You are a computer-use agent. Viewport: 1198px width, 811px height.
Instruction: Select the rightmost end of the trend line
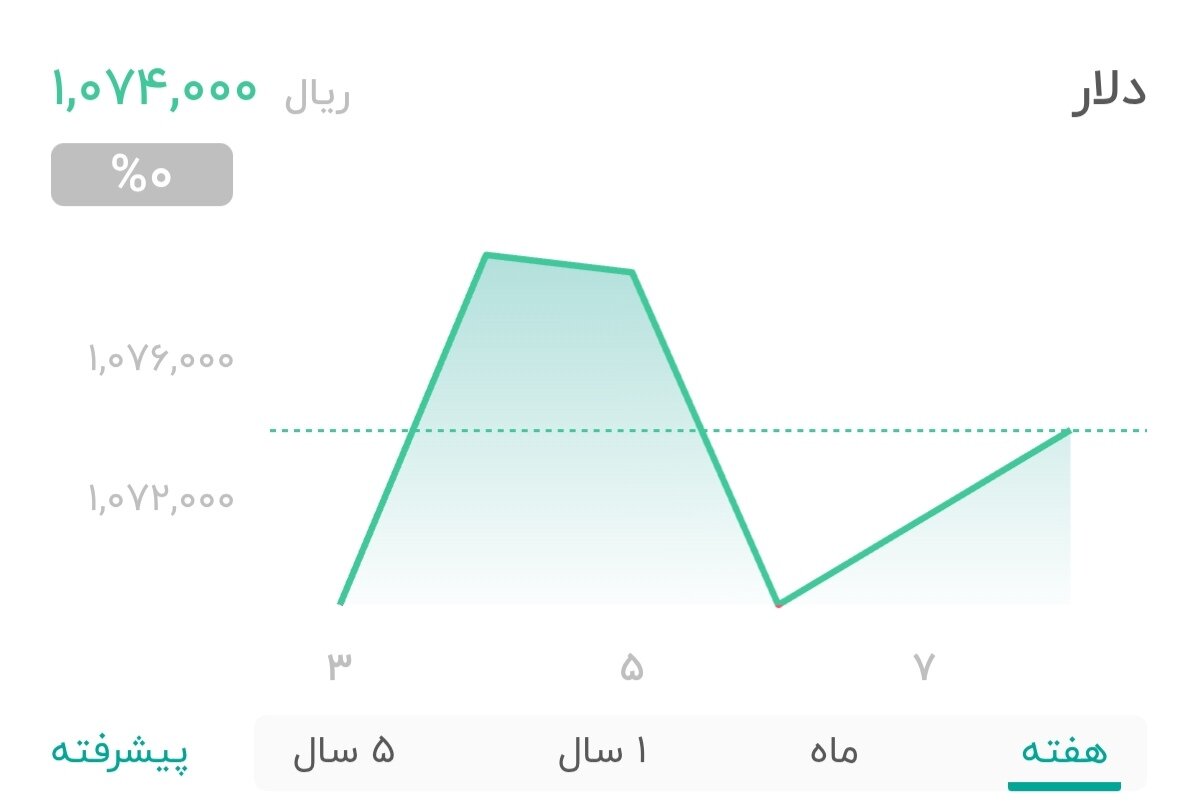[1070, 430]
